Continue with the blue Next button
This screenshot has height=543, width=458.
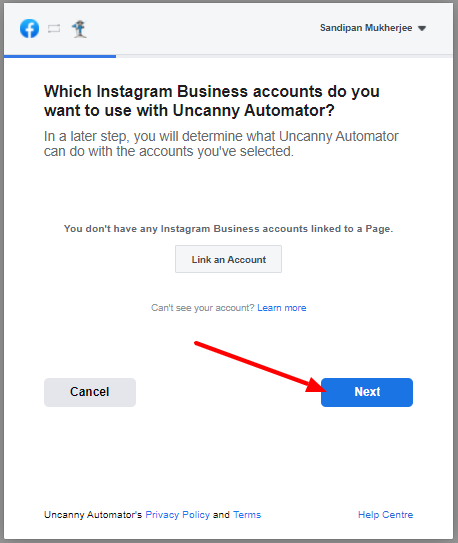pyautogui.click(x=367, y=392)
